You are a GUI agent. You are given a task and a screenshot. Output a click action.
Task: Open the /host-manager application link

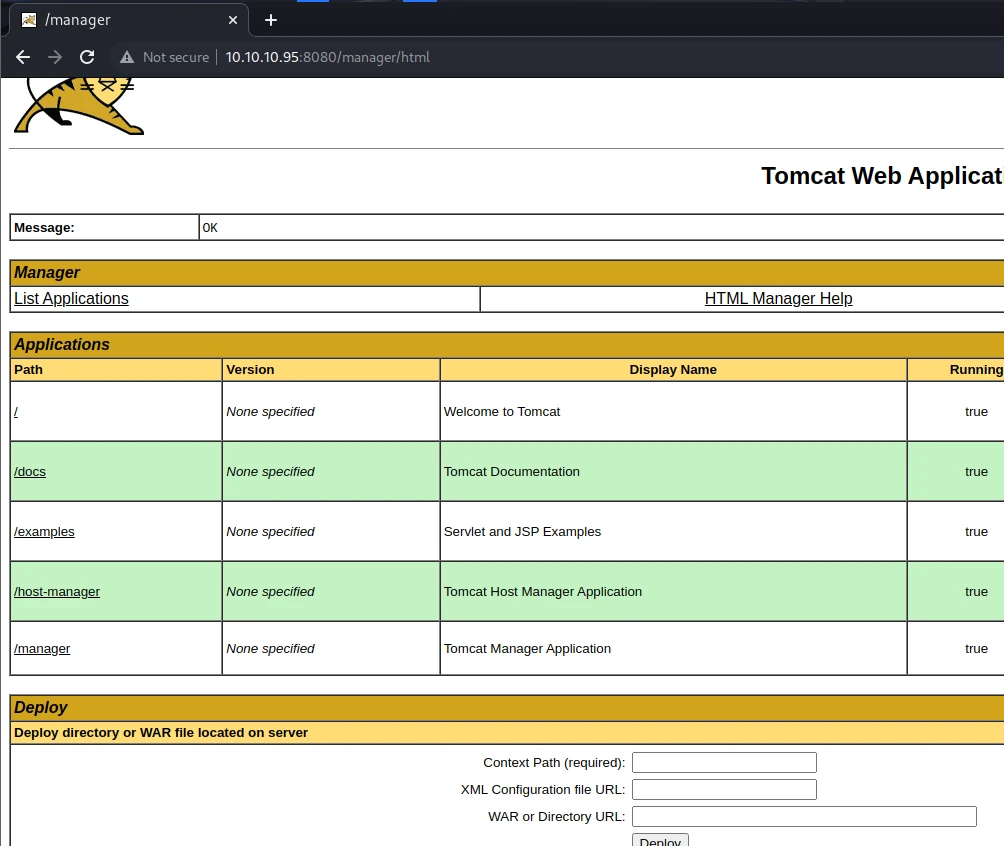[x=57, y=592]
